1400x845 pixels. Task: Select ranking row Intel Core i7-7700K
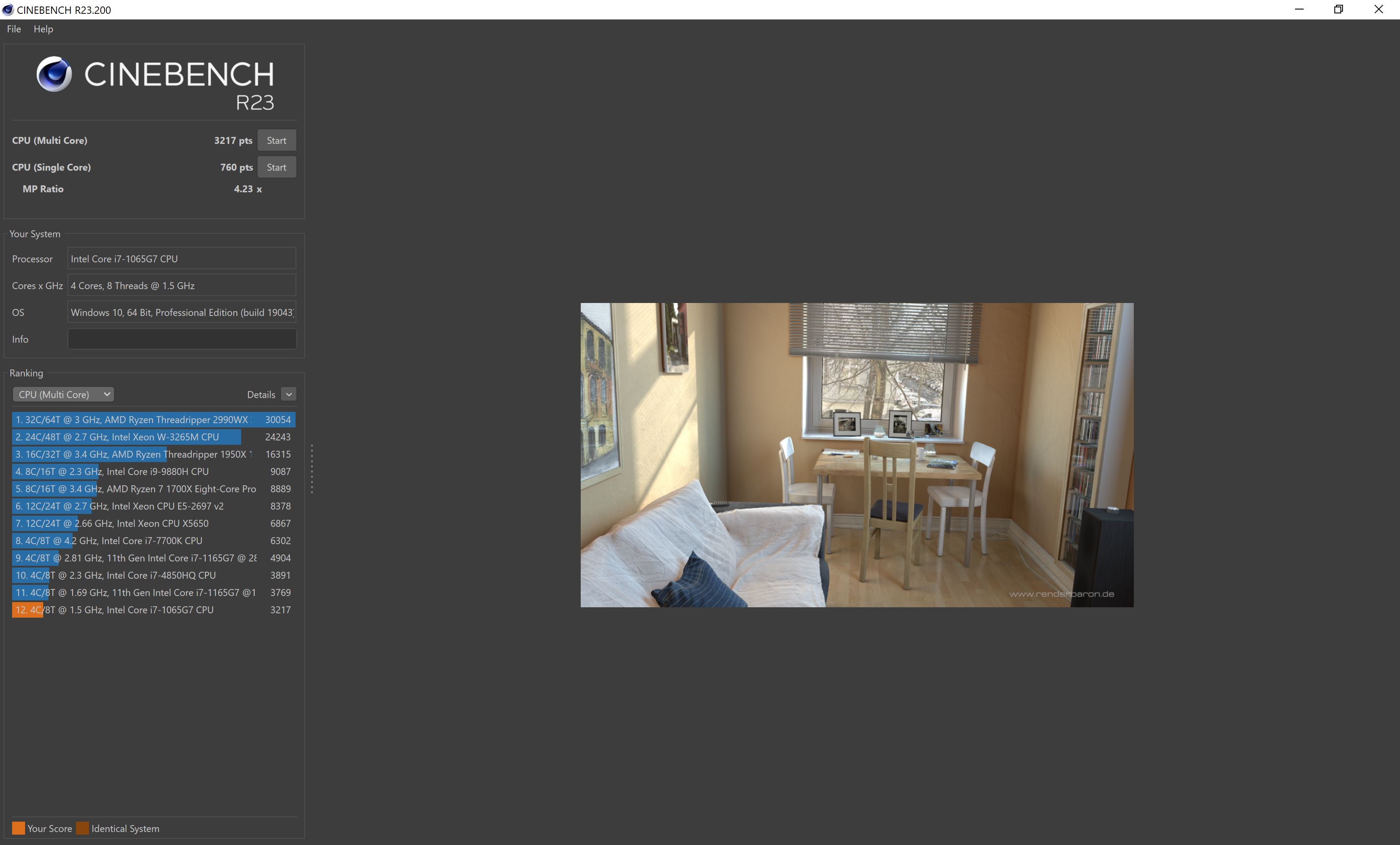(153, 540)
